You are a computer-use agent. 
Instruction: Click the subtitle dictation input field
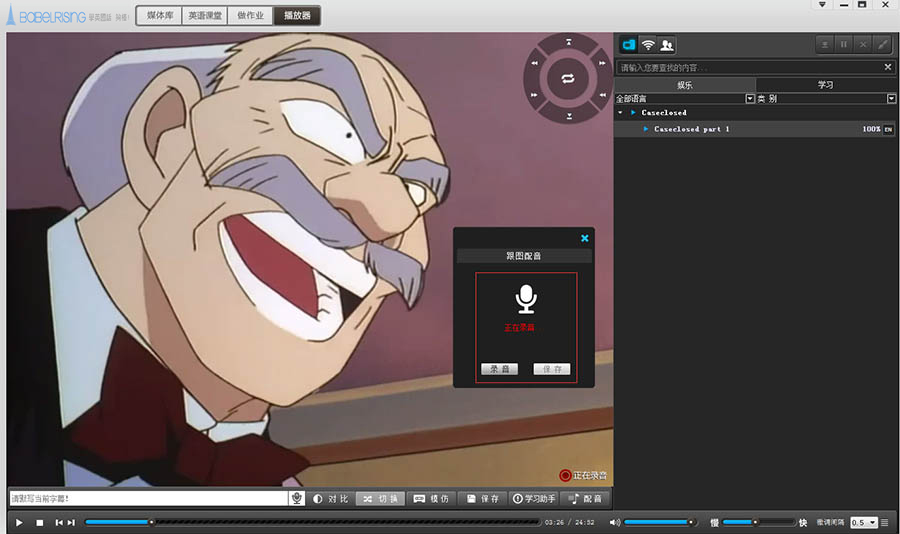pos(149,498)
